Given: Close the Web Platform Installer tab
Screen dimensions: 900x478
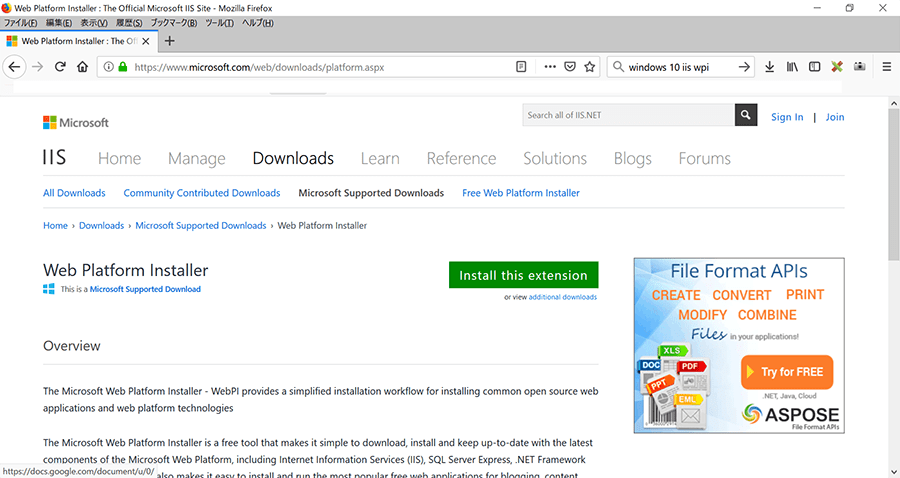Looking at the screenshot, I should coord(146,41).
